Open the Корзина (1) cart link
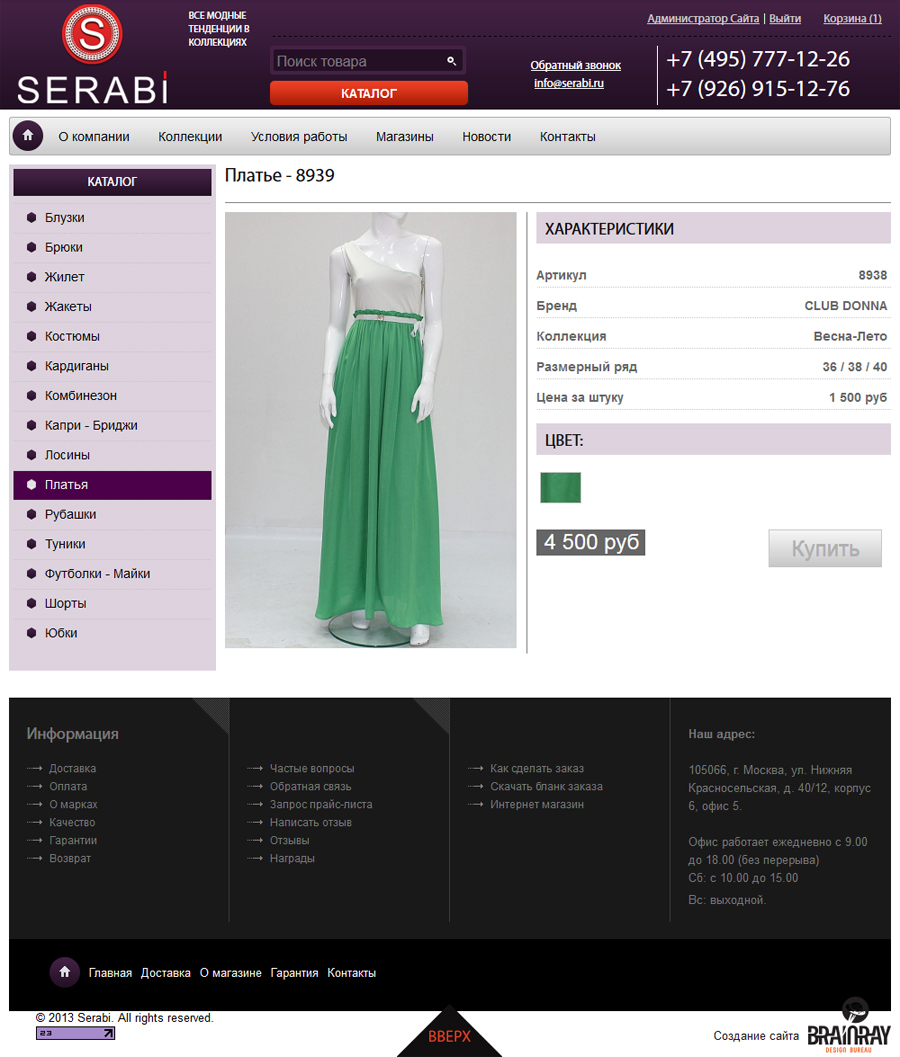 click(852, 18)
